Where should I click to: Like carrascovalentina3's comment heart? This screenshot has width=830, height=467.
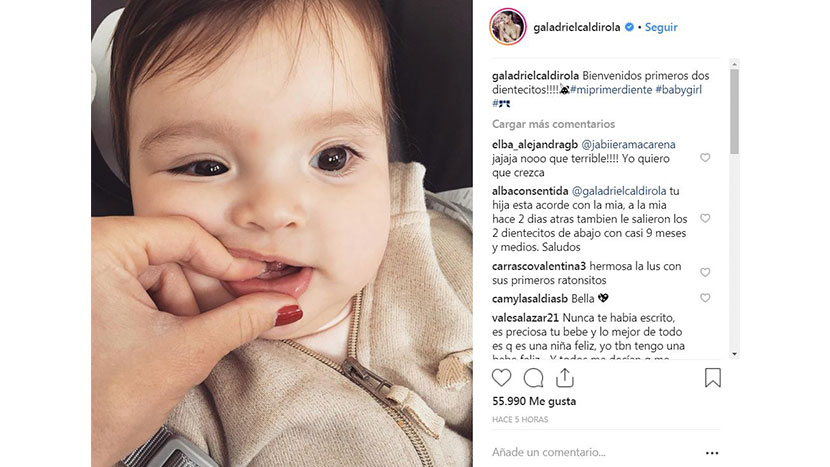(x=705, y=272)
